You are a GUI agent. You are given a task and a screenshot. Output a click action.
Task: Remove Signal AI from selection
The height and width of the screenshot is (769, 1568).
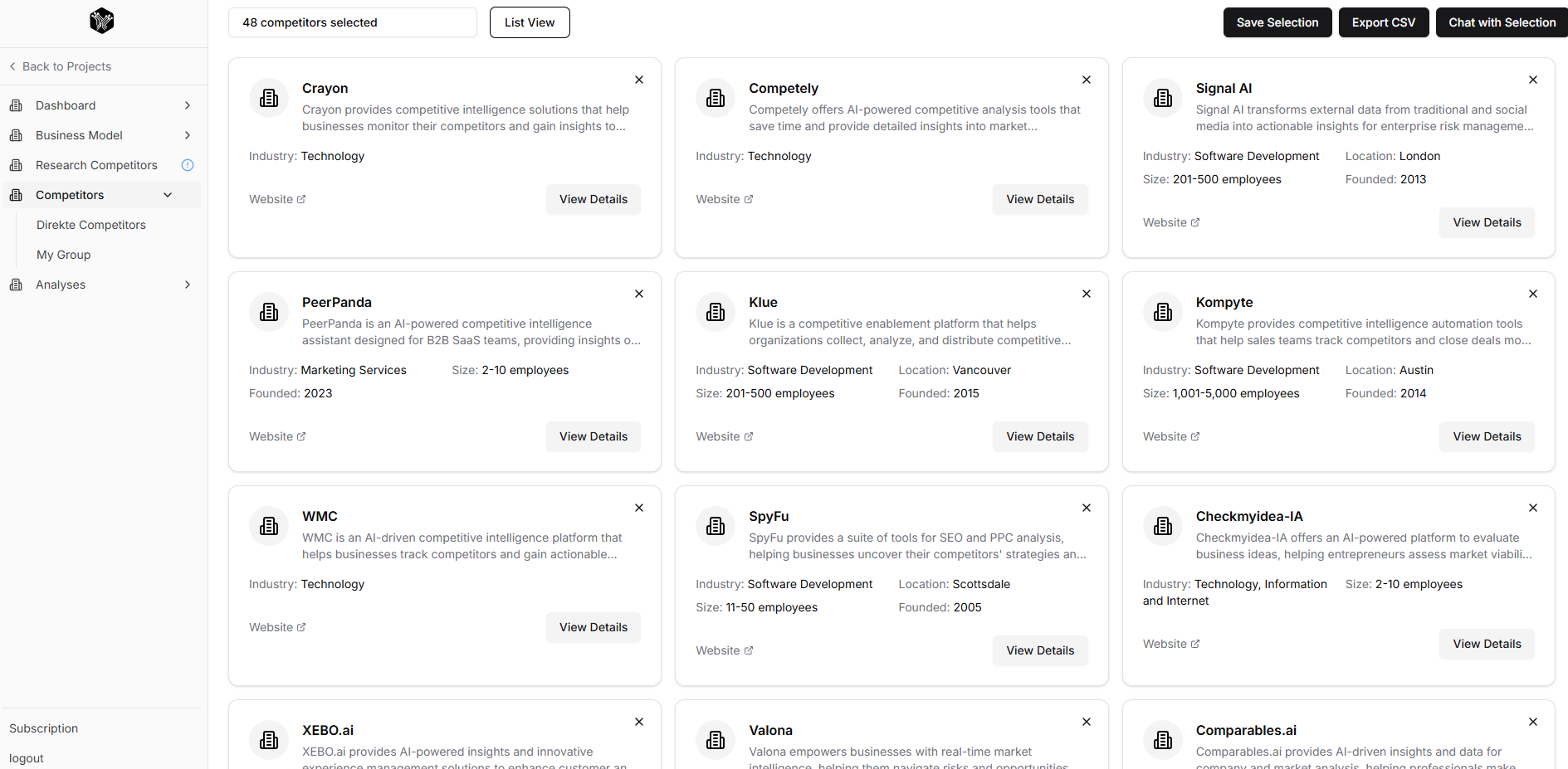click(x=1532, y=80)
